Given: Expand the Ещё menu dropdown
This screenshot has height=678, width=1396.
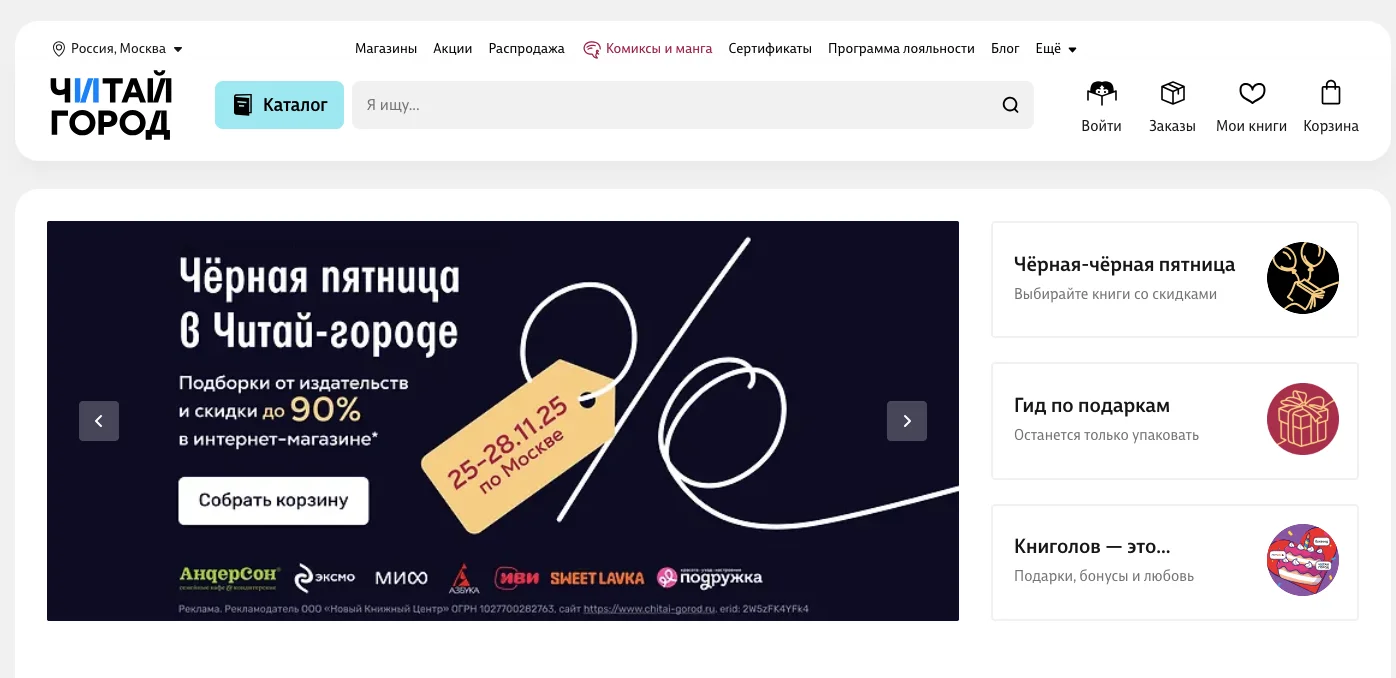Looking at the screenshot, I should (x=1055, y=48).
